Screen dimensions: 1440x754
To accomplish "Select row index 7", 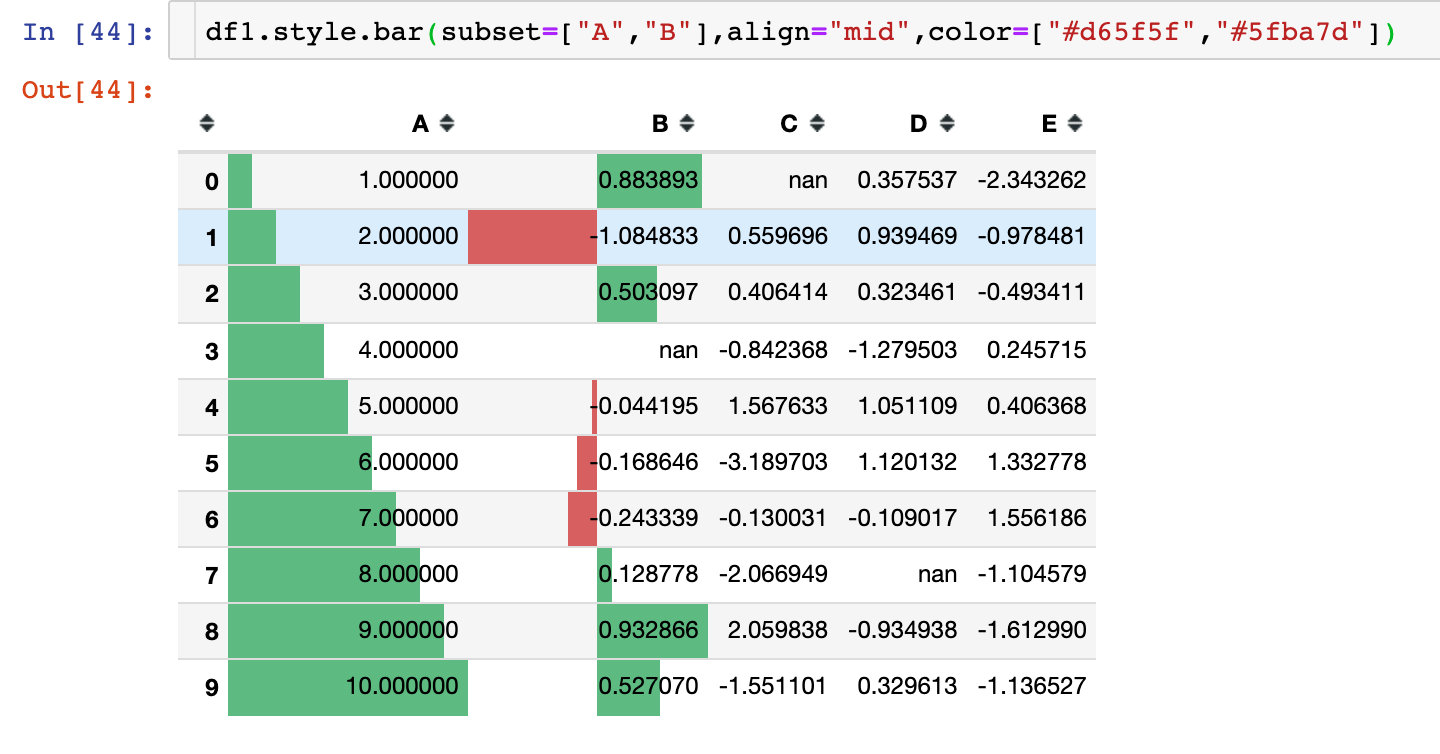I will point(211,575).
